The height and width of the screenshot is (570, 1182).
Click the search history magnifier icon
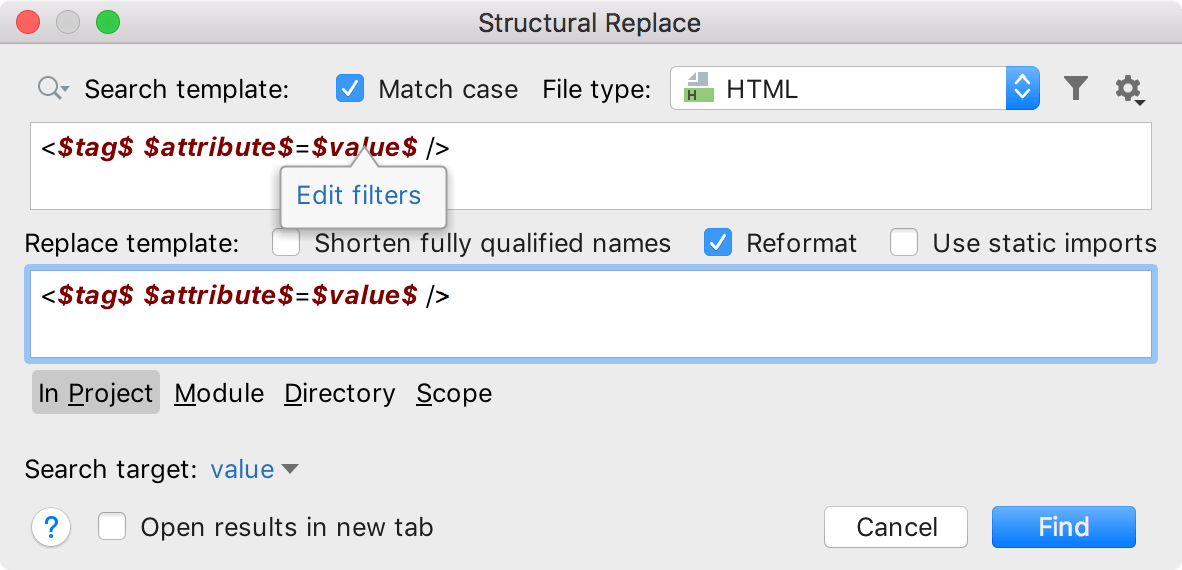tap(52, 89)
